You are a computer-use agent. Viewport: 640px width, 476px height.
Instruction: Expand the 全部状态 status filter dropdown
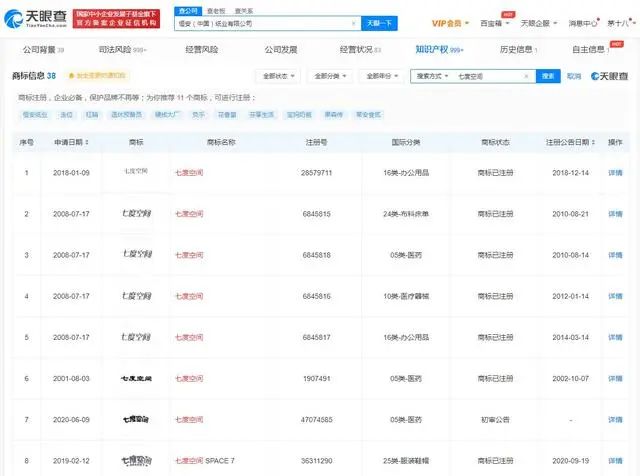278,76
